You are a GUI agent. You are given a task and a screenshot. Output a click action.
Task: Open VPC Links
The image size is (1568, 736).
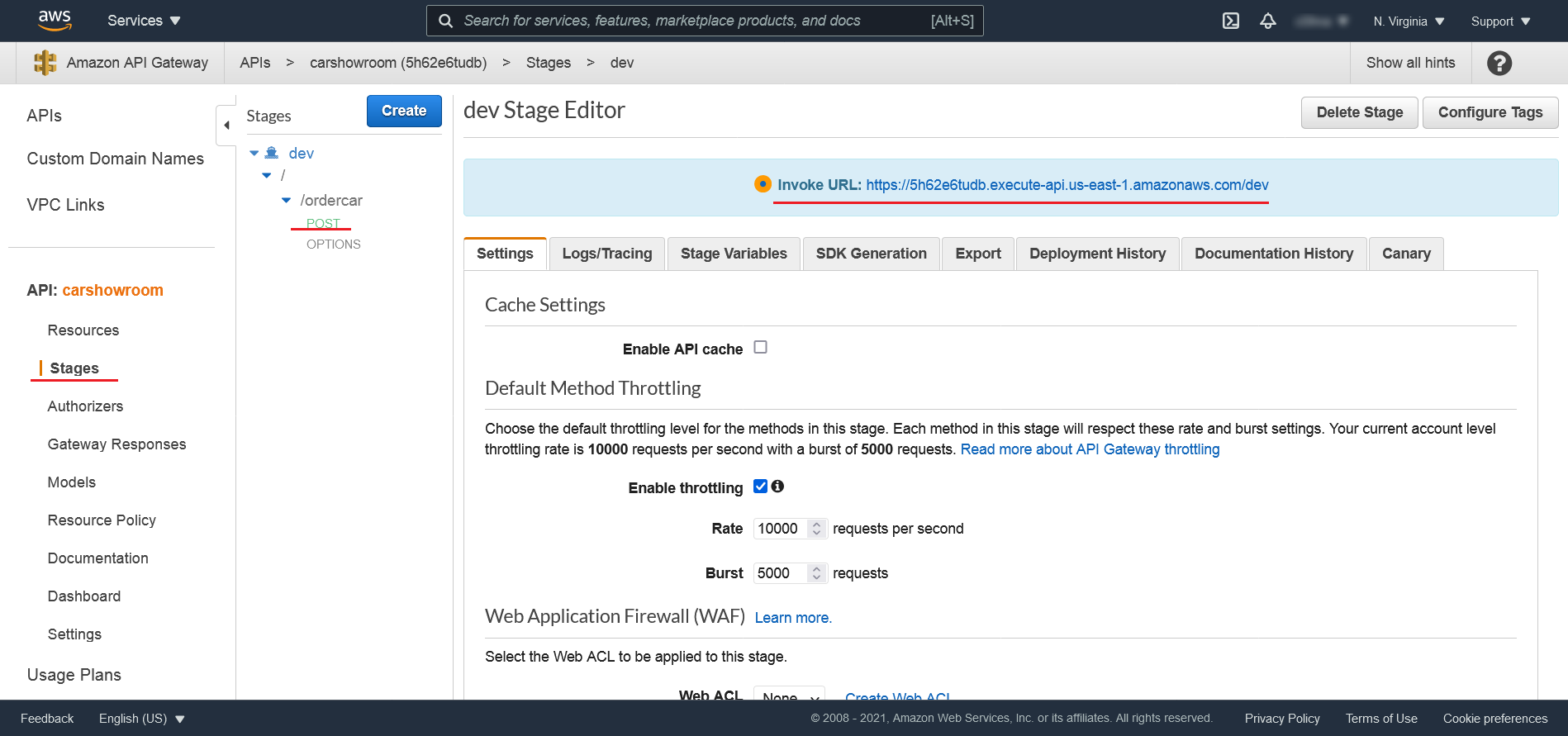point(66,205)
